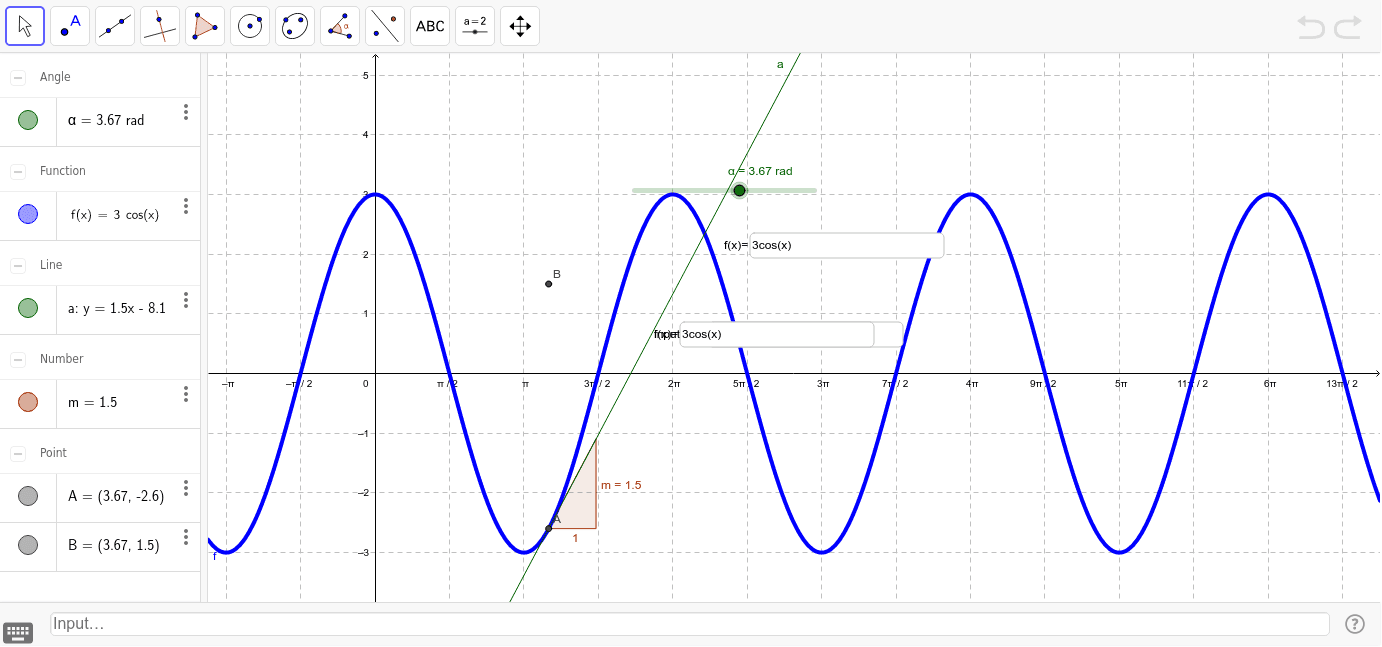Toggle visibility of point A
This screenshot has height=647, width=1382.
(x=28, y=496)
